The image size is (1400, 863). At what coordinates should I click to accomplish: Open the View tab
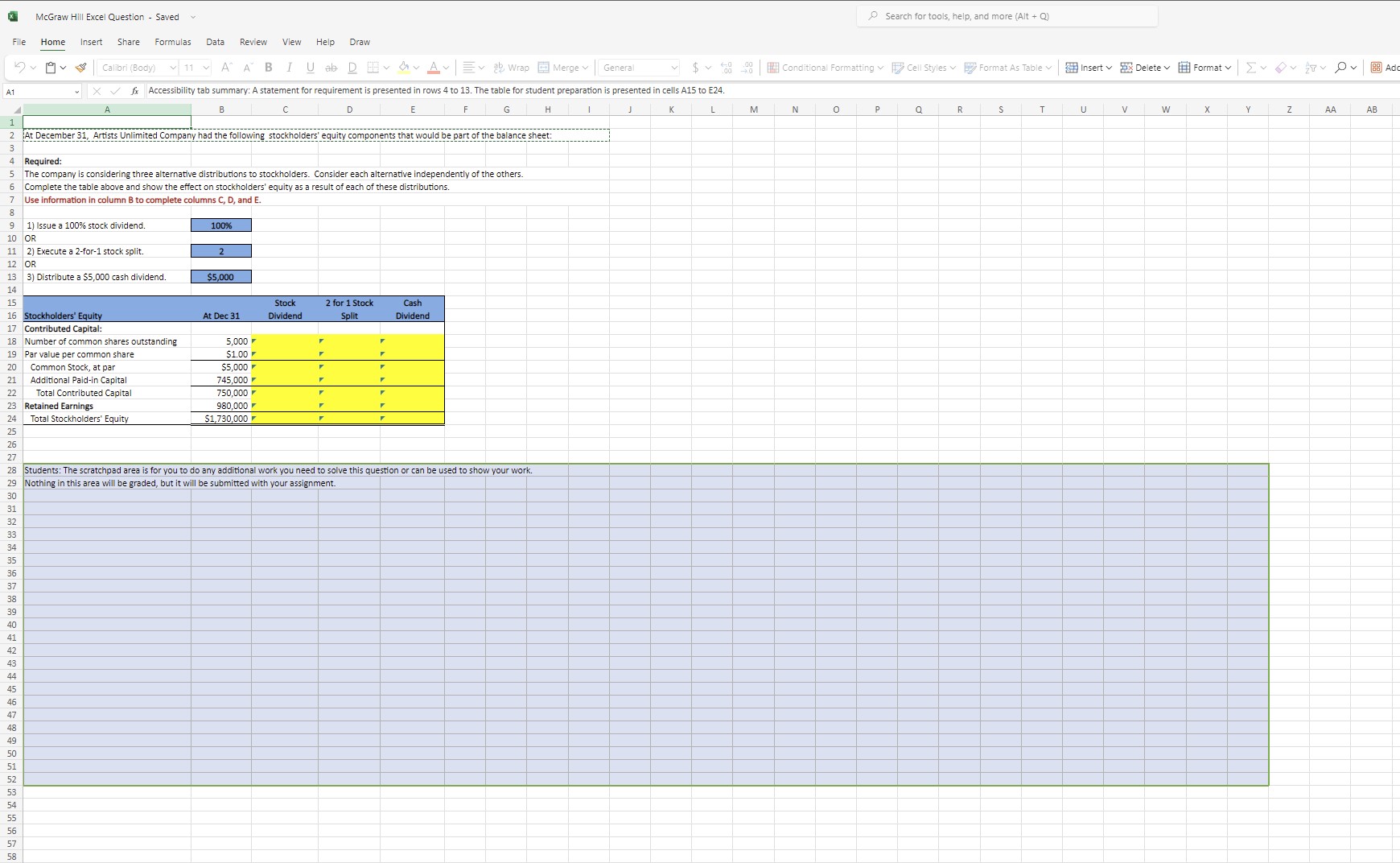point(292,42)
